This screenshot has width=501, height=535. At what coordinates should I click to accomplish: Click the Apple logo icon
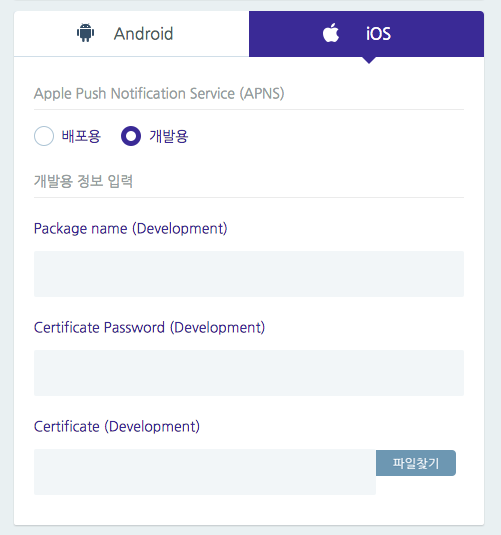click(x=331, y=33)
